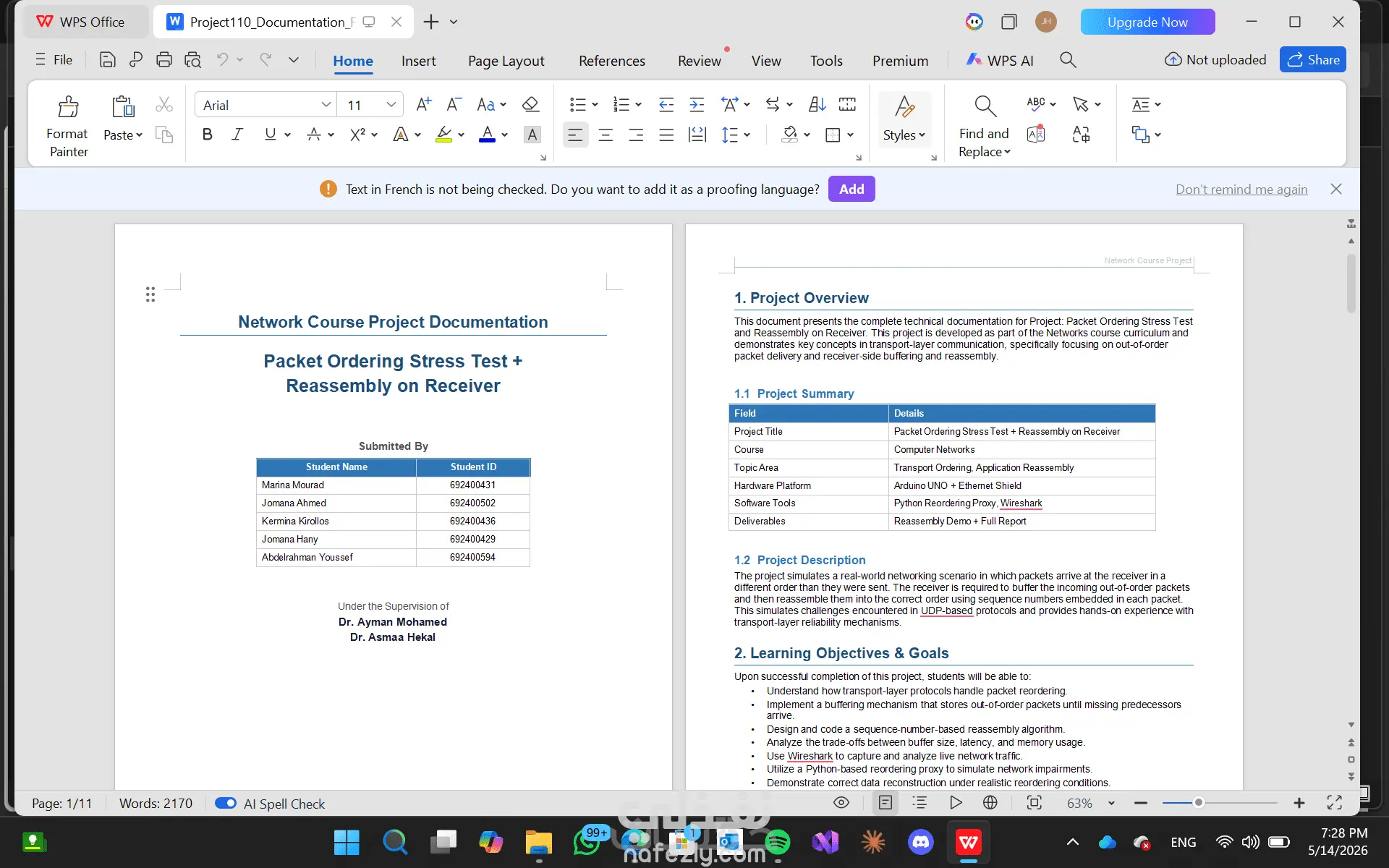Expand the Change Case Aa dropdown
This screenshot has width=1389, height=868.
[x=504, y=105]
